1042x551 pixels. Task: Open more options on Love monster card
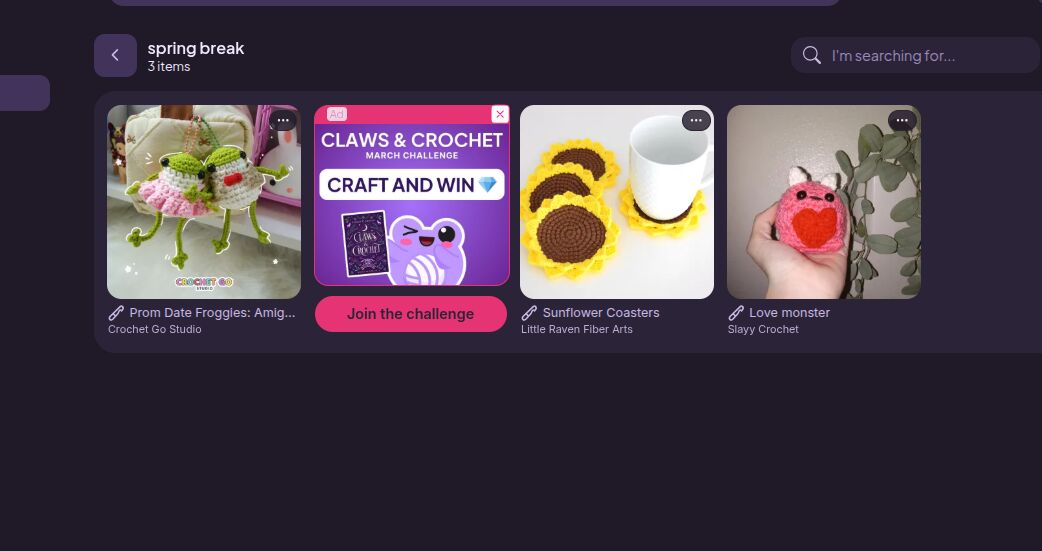(902, 120)
